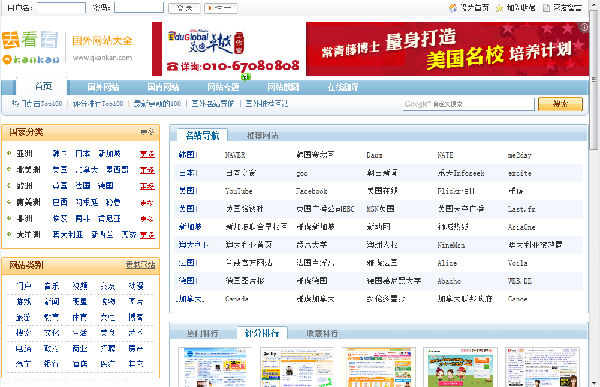Click the vertical page scrollbar thumb
This screenshot has width=600, height=387.
[x=593, y=80]
